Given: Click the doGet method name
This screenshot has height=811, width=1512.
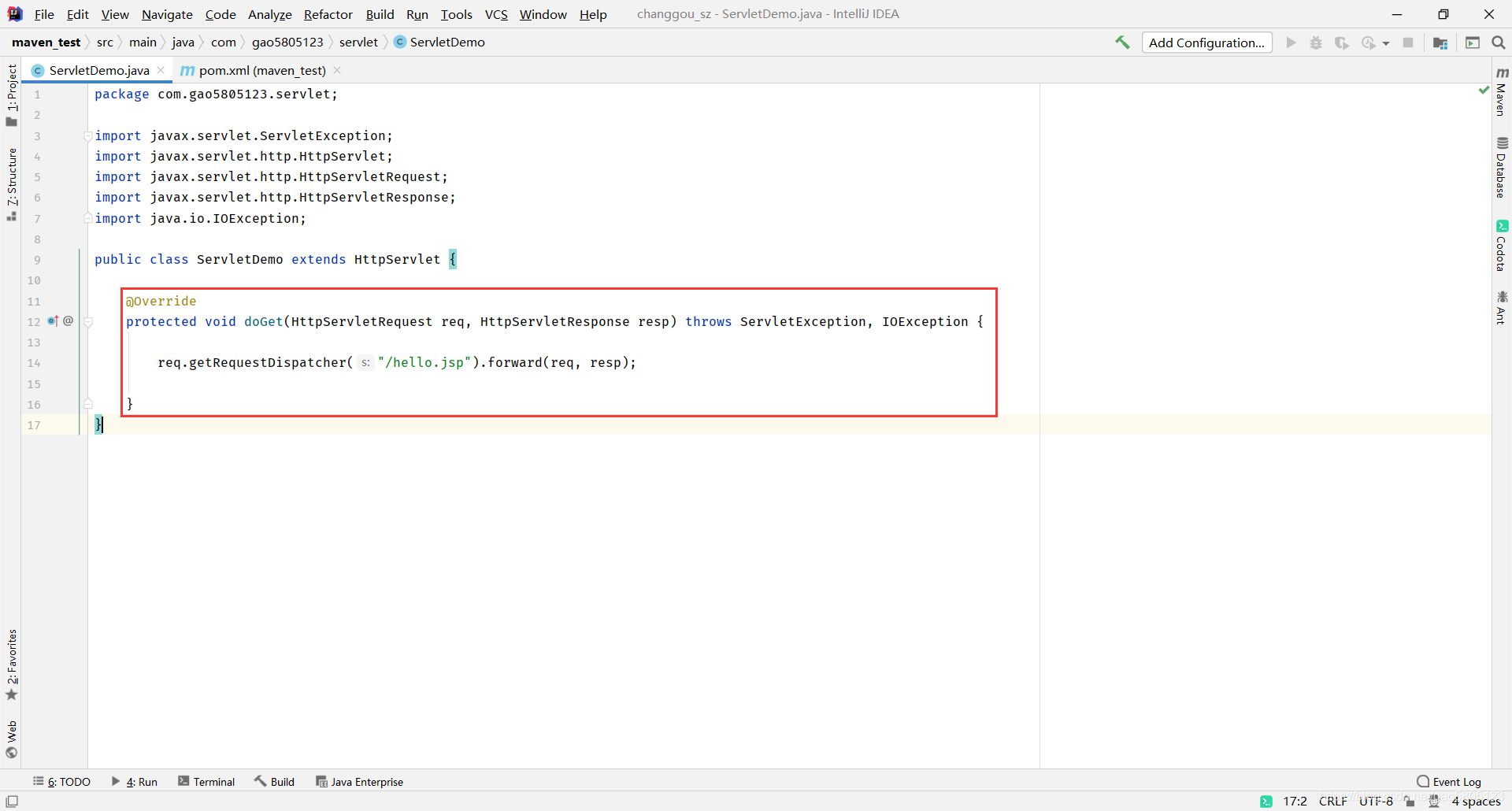Looking at the screenshot, I should tap(264, 322).
